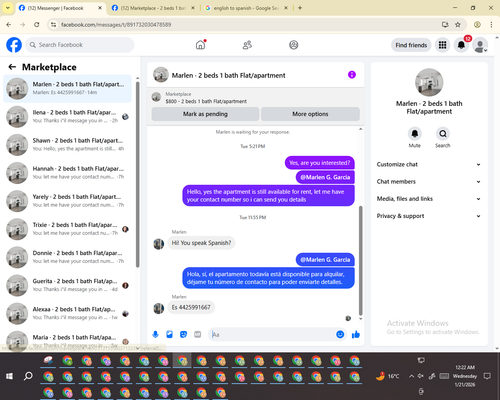Open the Friends icon in top navigation
Screen dimensions: 500x400
pos(247,45)
